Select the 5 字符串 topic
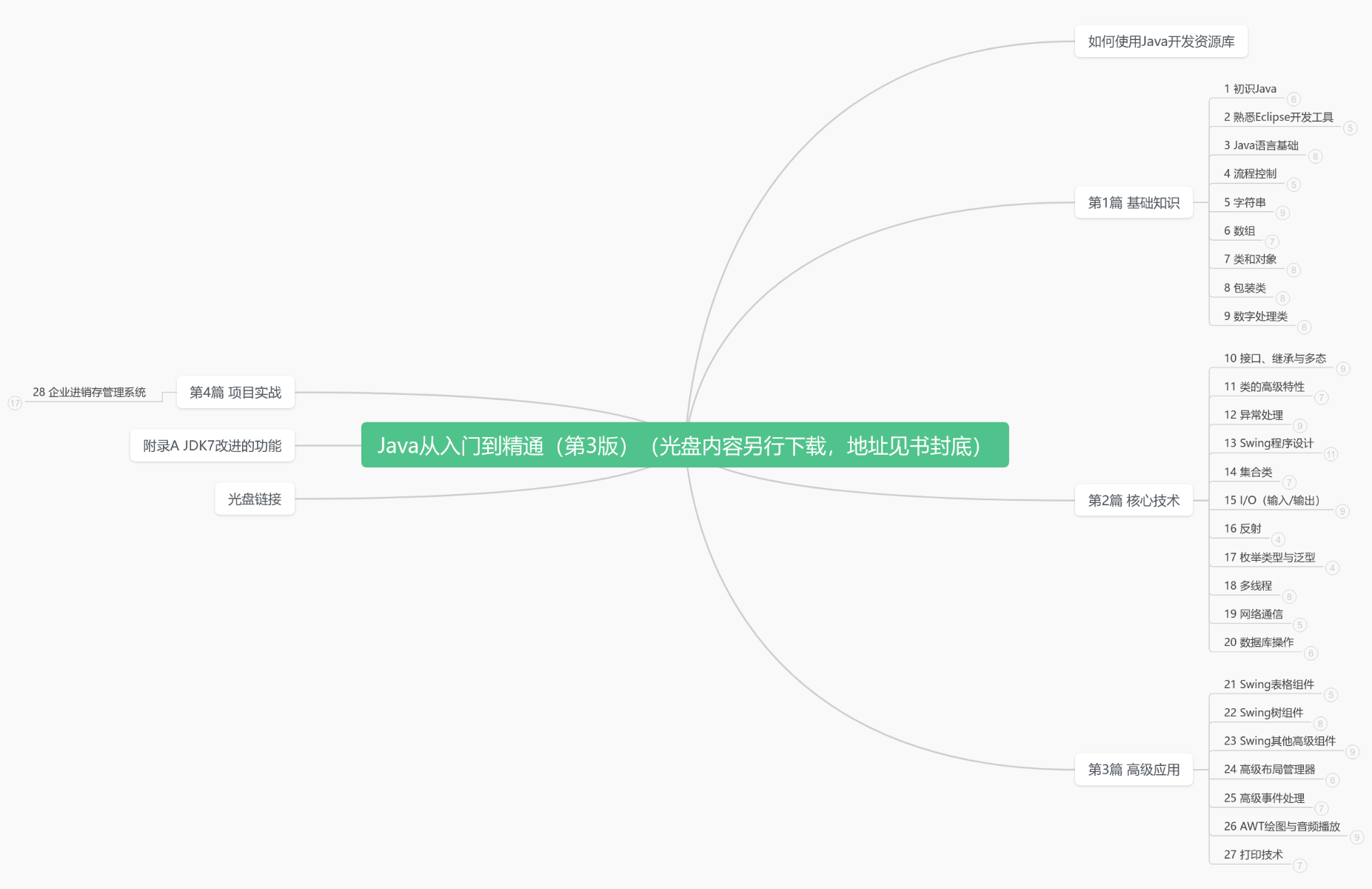The width and height of the screenshot is (1372, 889). [1244, 203]
